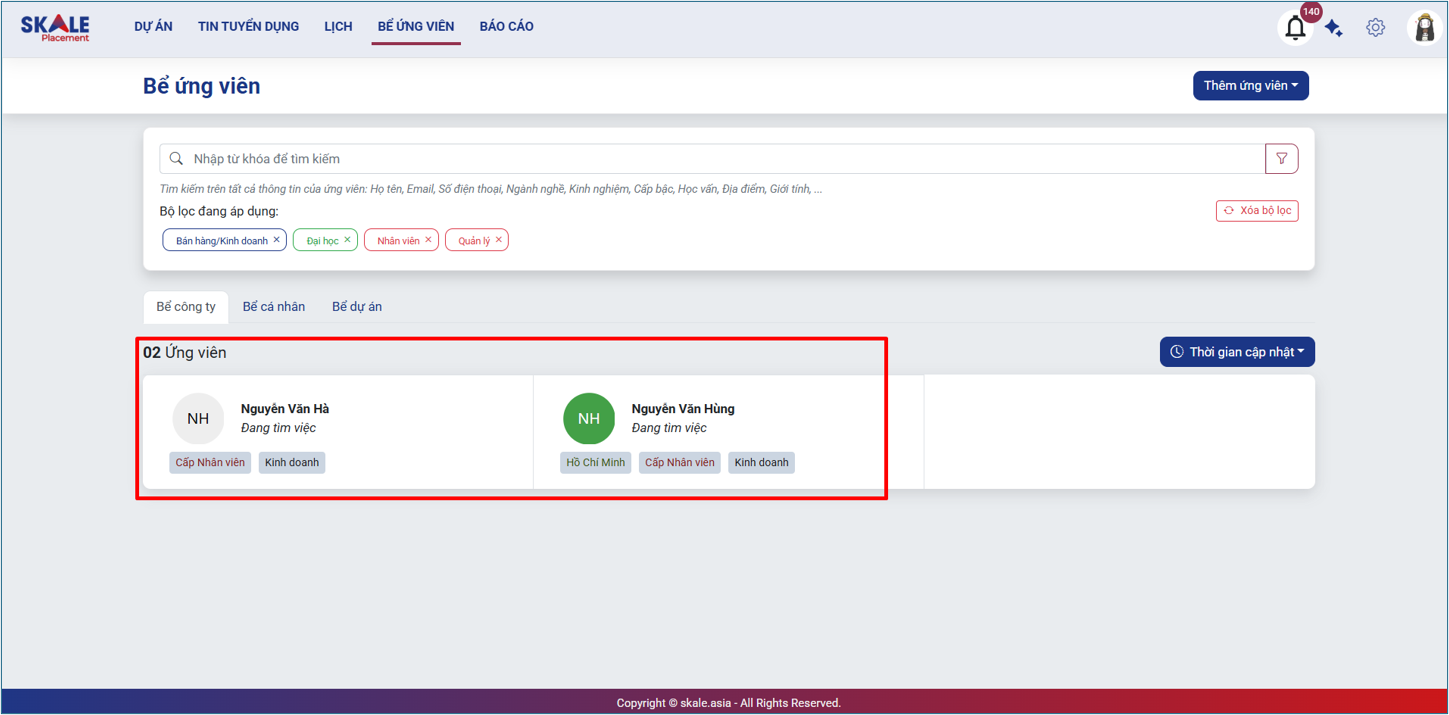
Task: Remove the Bán hàng/Kinh doanh filter tag
Action: (277, 240)
